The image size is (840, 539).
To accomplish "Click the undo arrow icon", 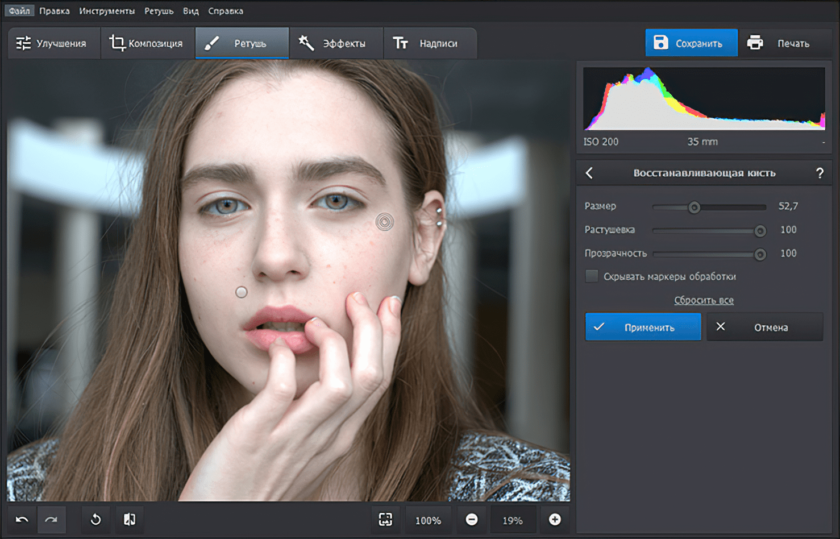I will click(22, 520).
